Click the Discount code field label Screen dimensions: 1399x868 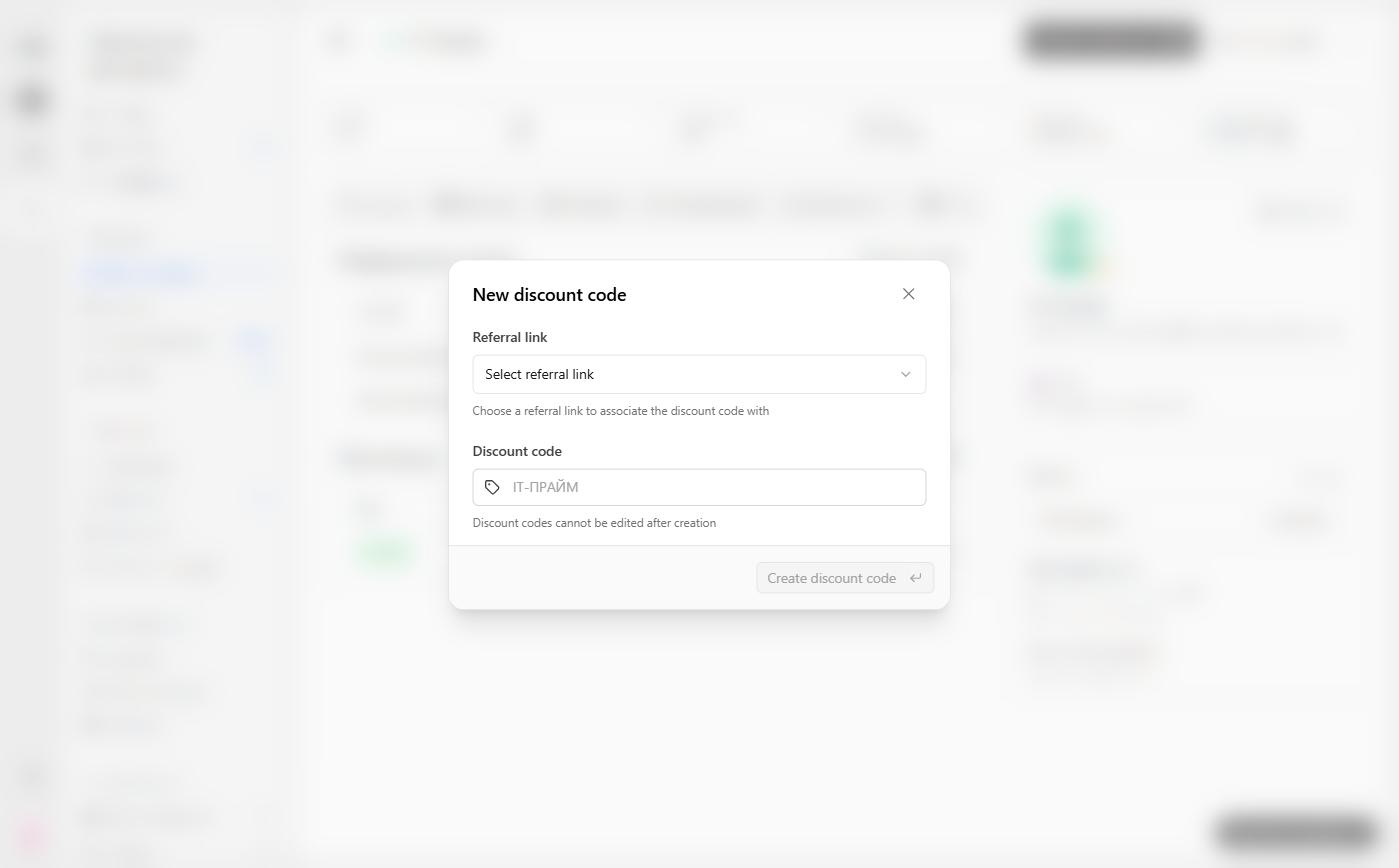pos(517,451)
